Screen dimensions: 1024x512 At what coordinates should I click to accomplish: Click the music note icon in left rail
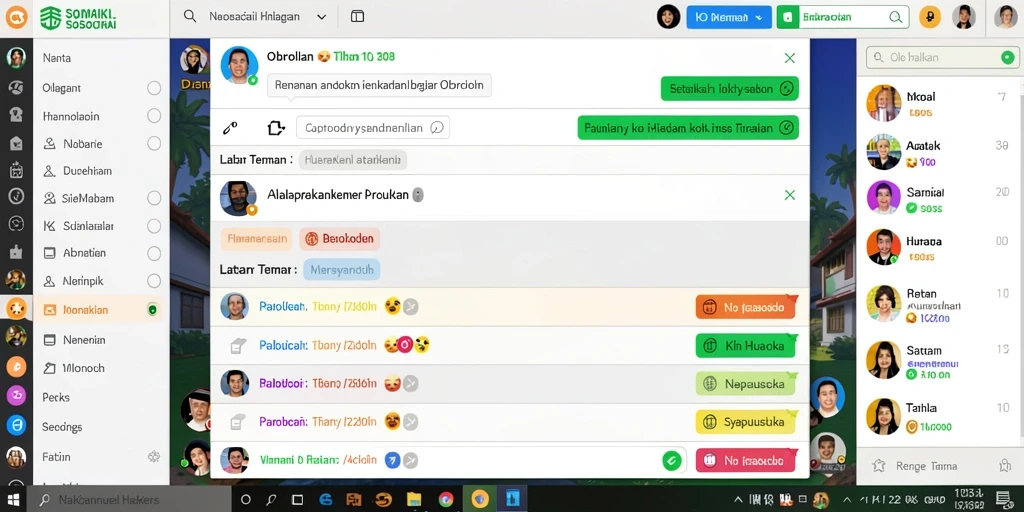(16, 196)
